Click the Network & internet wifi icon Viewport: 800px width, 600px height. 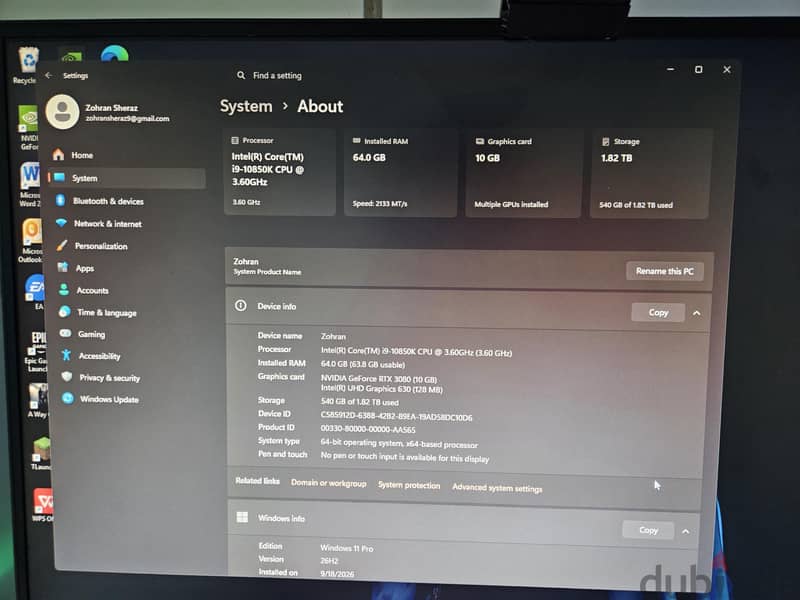pyautogui.click(x=62, y=222)
